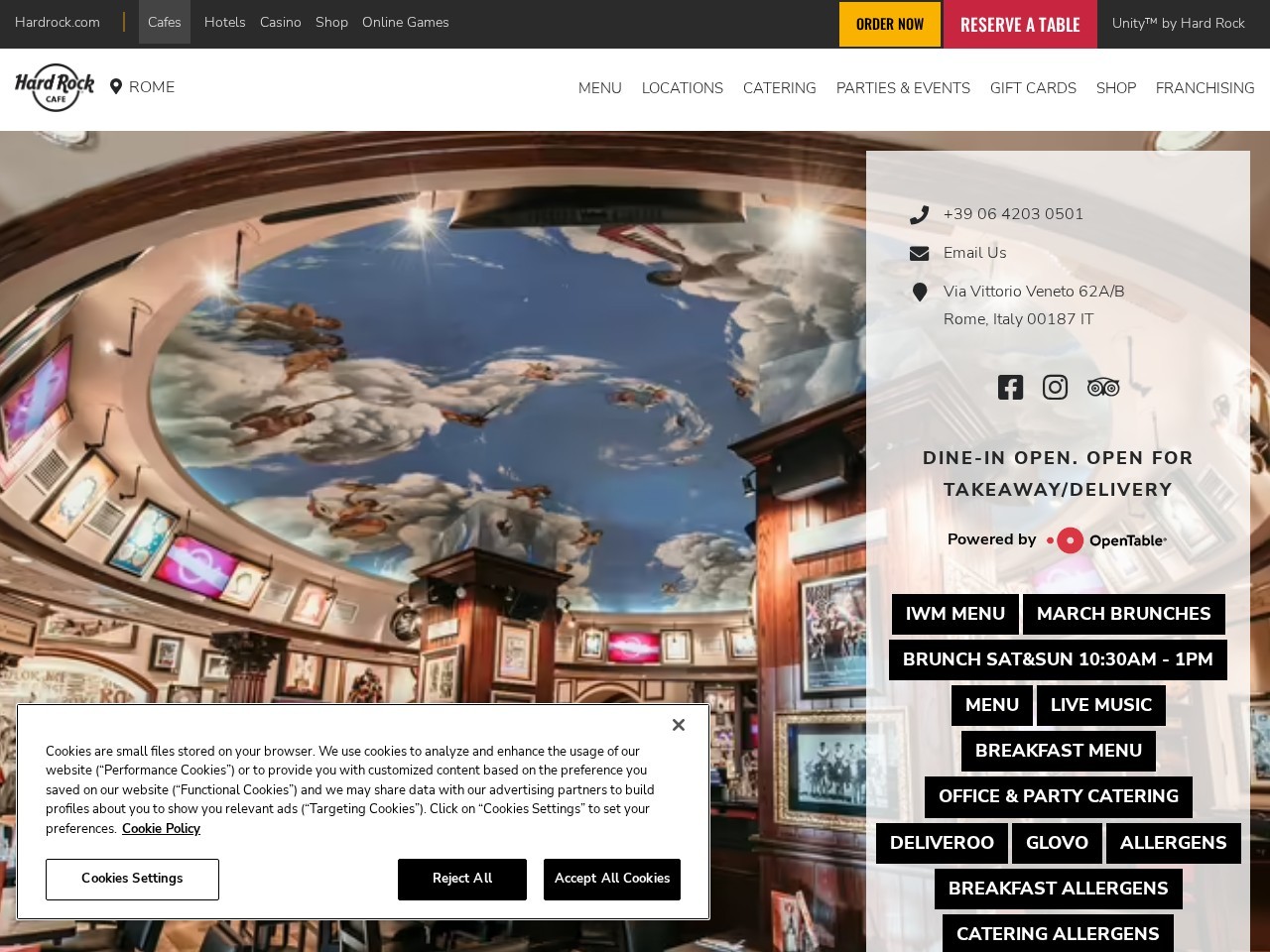Click the Hard Rock Cafe logo
The height and width of the screenshot is (952, 1270).
[x=55, y=88]
